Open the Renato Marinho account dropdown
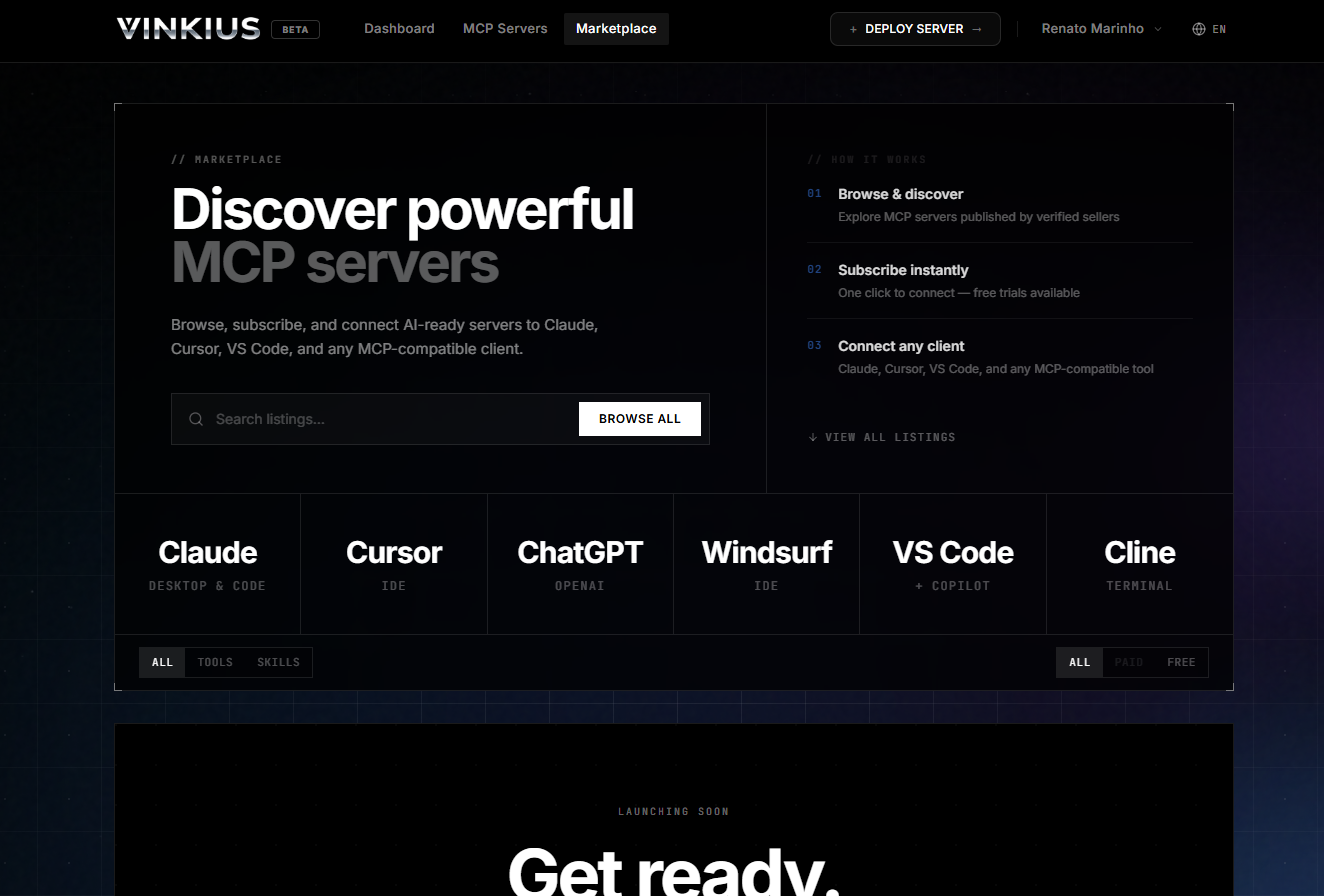The image size is (1324, 896). 1100,29
